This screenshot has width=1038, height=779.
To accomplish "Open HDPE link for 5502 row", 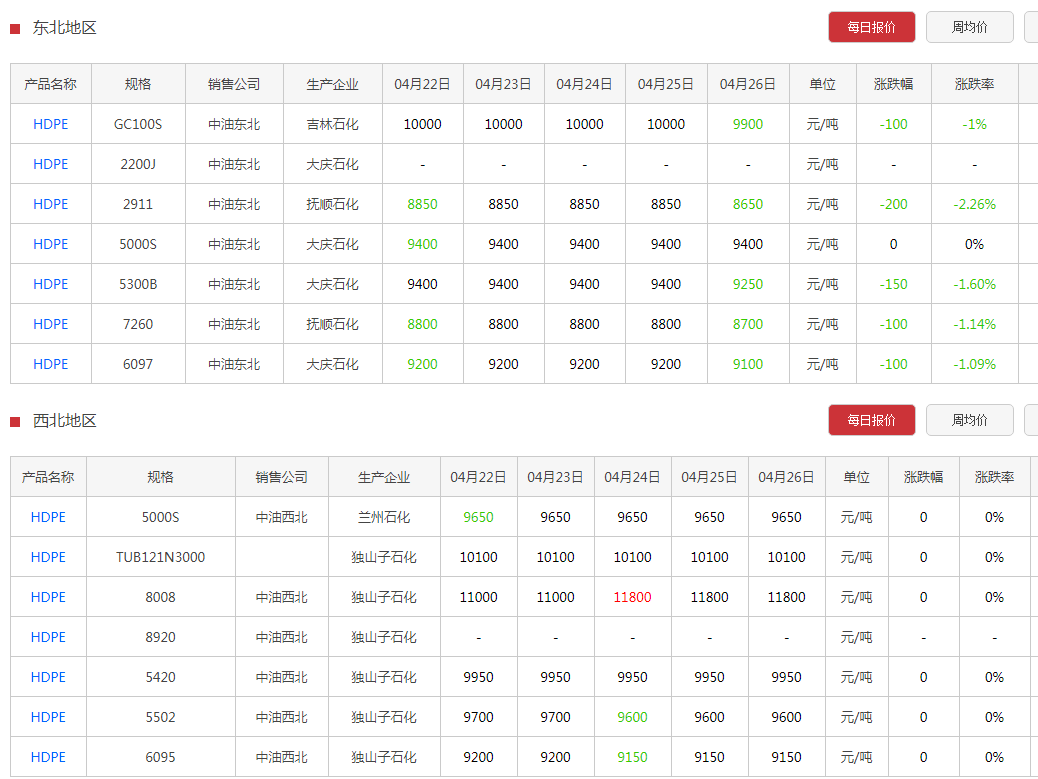I will click(x=48, y=717).
